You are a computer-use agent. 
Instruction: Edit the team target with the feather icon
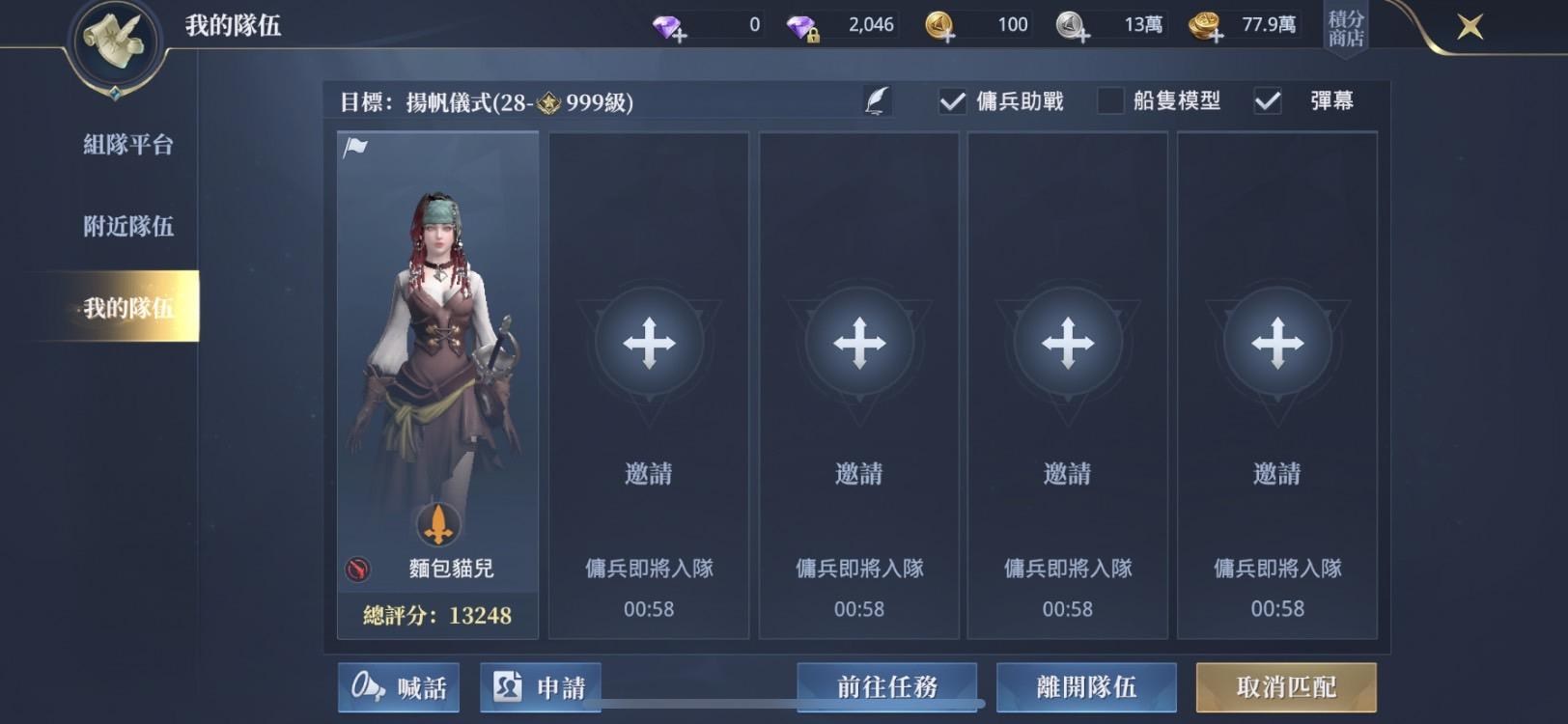(877, 100)
